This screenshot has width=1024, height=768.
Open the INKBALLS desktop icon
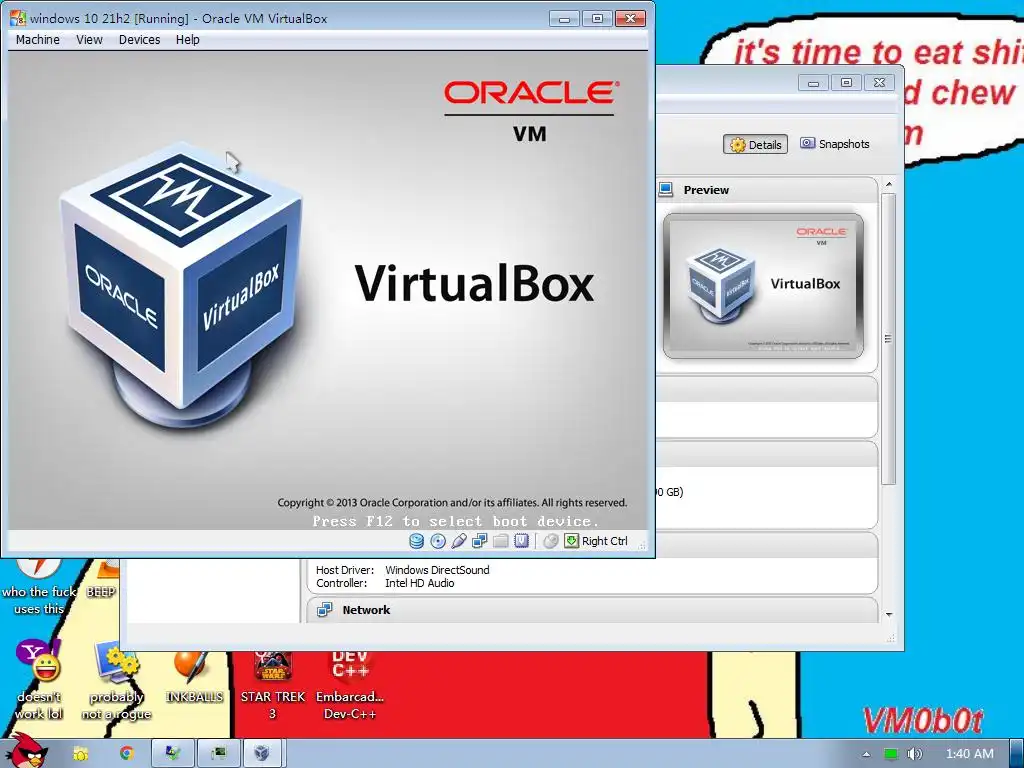coord(194,676)
